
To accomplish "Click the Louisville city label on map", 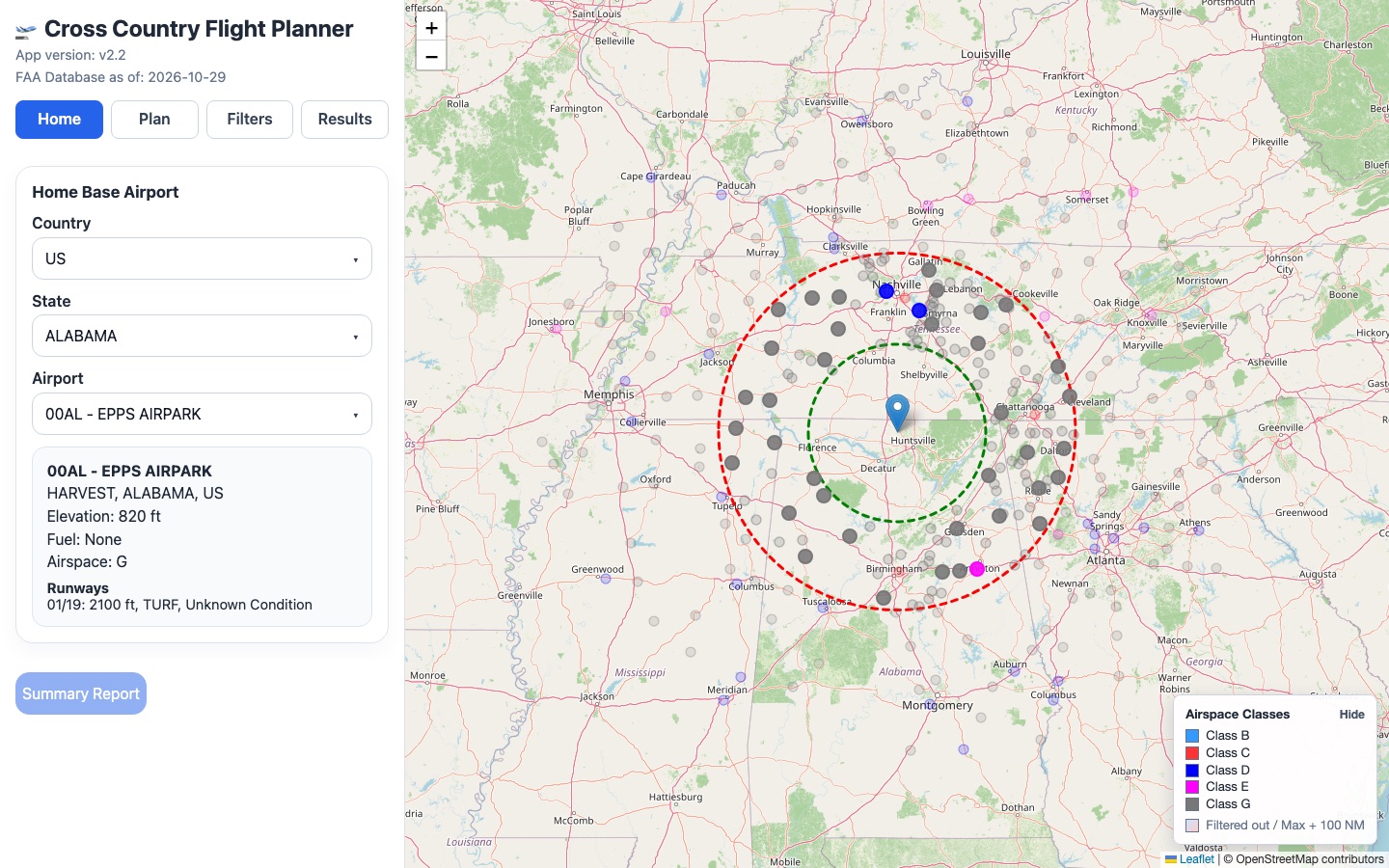I will [x=986, y=54].
